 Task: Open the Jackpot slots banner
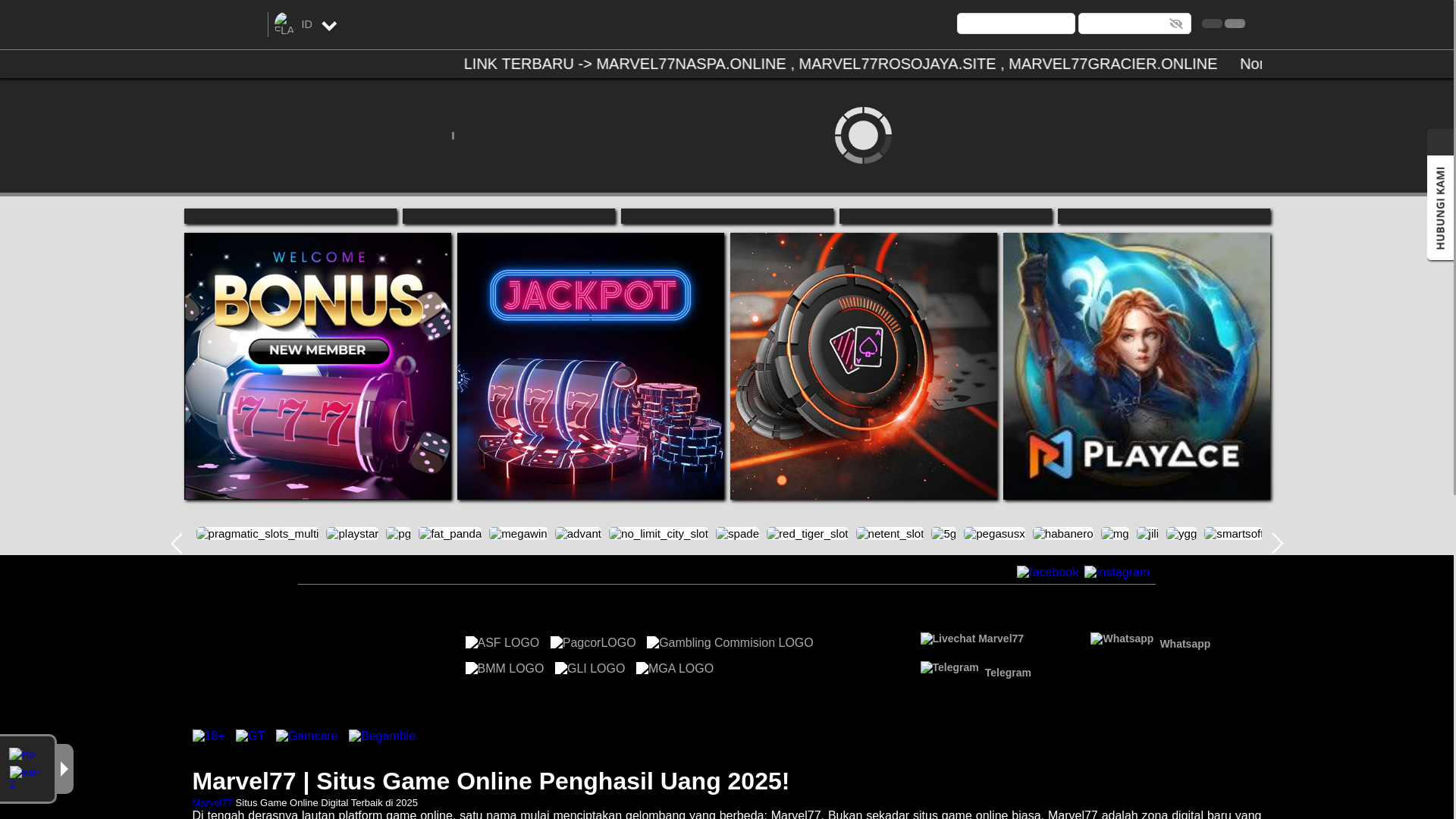tap(591, 366)
